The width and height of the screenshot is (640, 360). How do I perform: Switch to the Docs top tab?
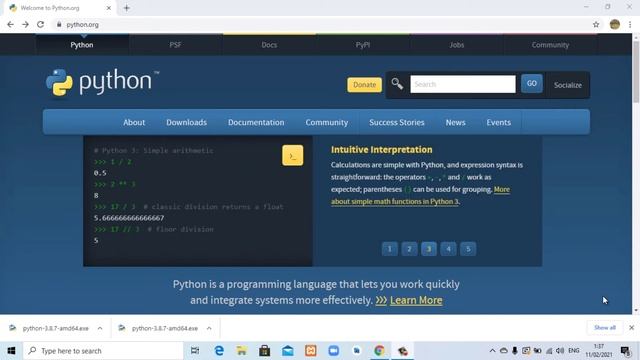269,45
